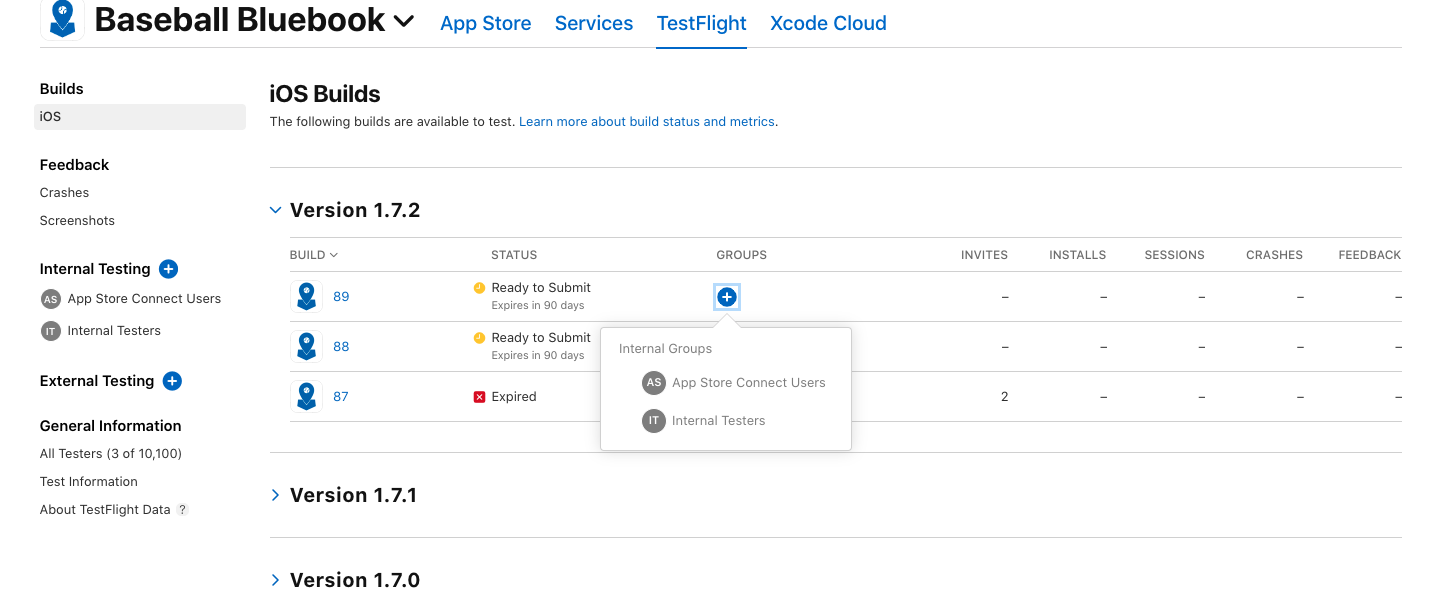1452x608 pixels.
Task: Click the Baseball Bluebook app icon in header
Action: coord(62,19)
